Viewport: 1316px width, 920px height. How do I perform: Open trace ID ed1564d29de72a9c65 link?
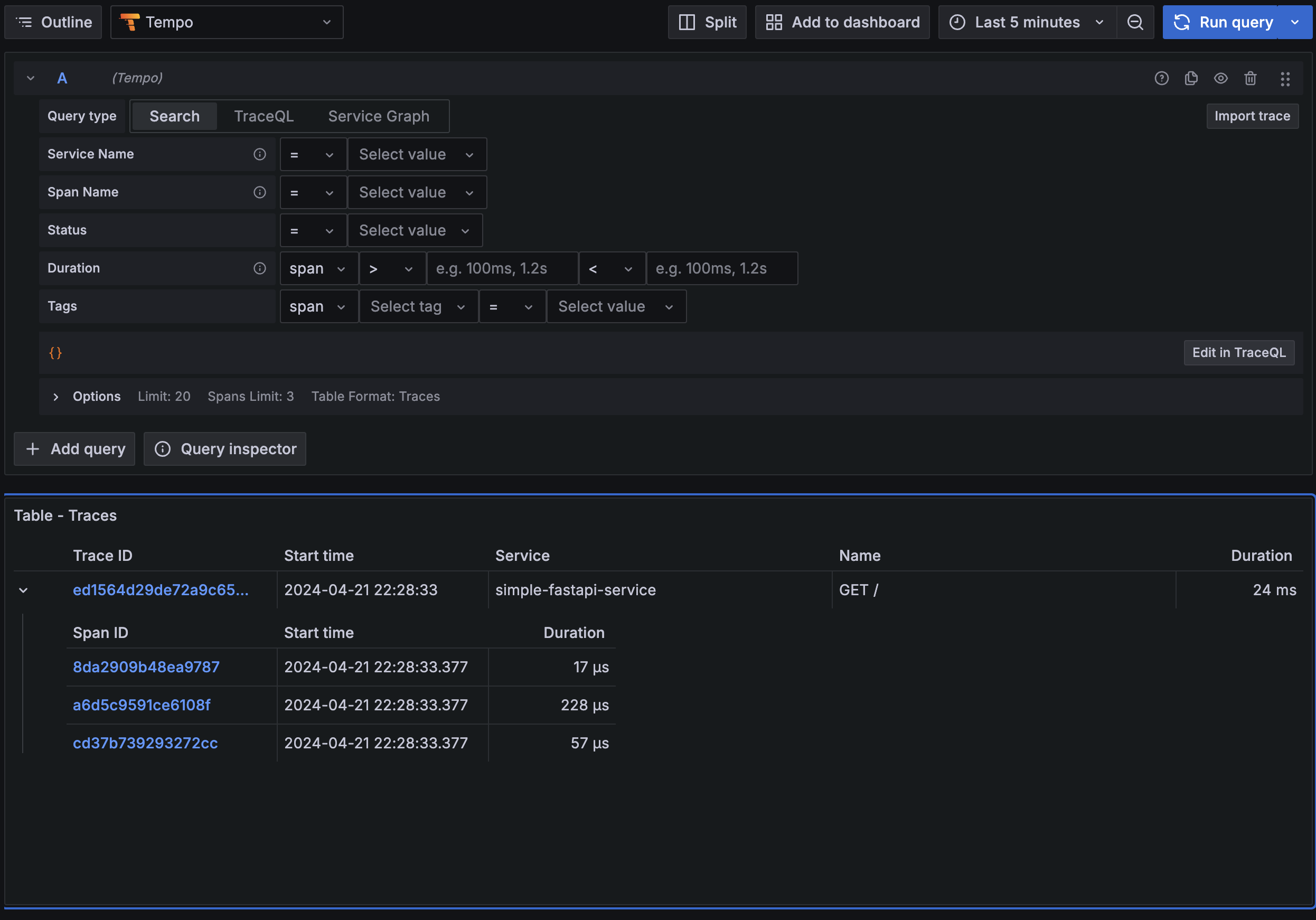pyautogui.click(x=161, y=590)
